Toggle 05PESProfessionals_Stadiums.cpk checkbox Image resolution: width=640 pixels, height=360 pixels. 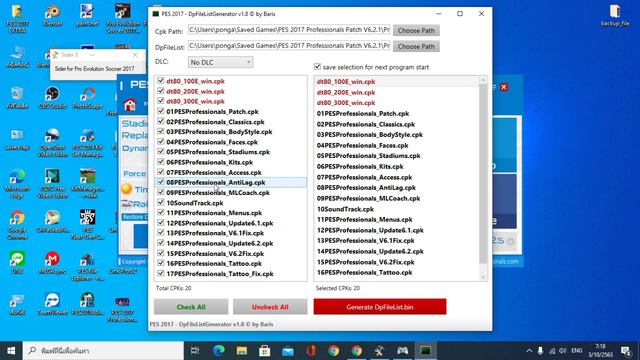160,151
